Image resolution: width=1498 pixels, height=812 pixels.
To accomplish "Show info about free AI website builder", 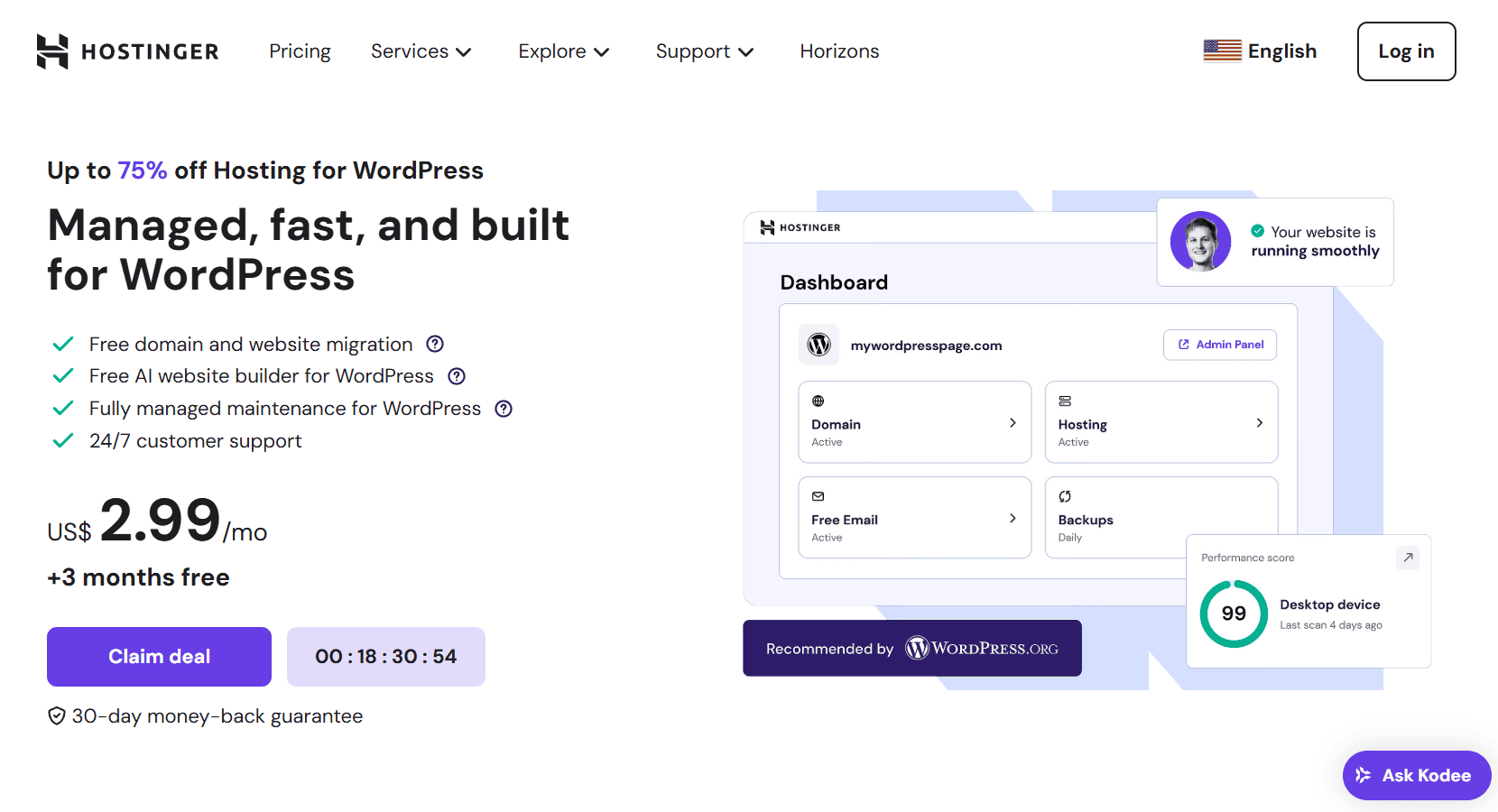I will pos(457,376).
